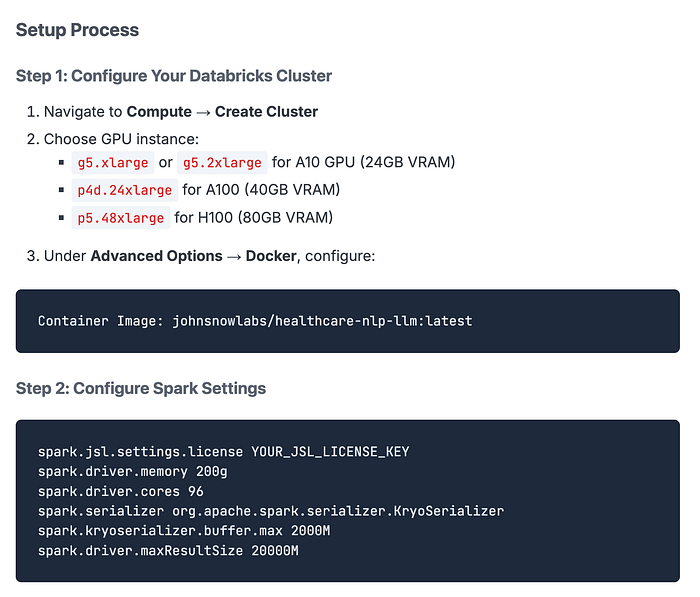Click the bold "Create Cluster" text

(x=266, y=112)
